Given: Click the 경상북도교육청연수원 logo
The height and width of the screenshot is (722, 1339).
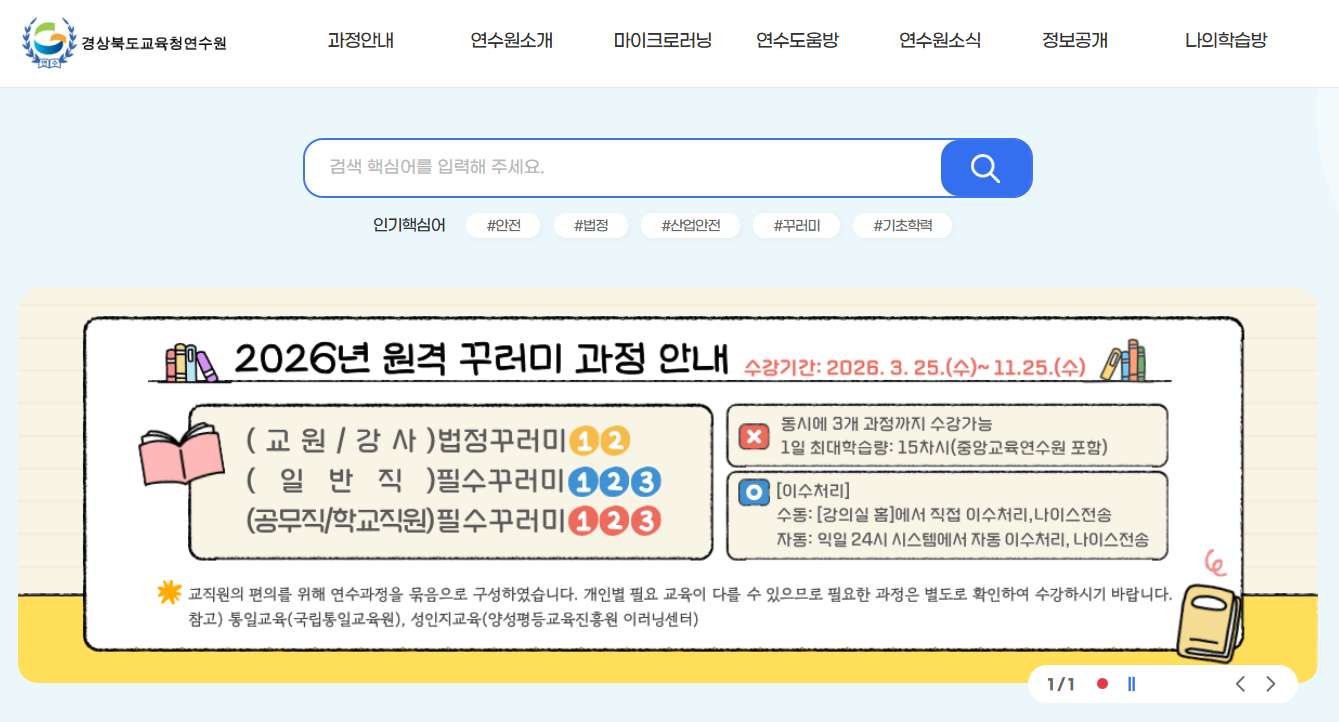Looking at the screenshot, I should click(125, 43).
